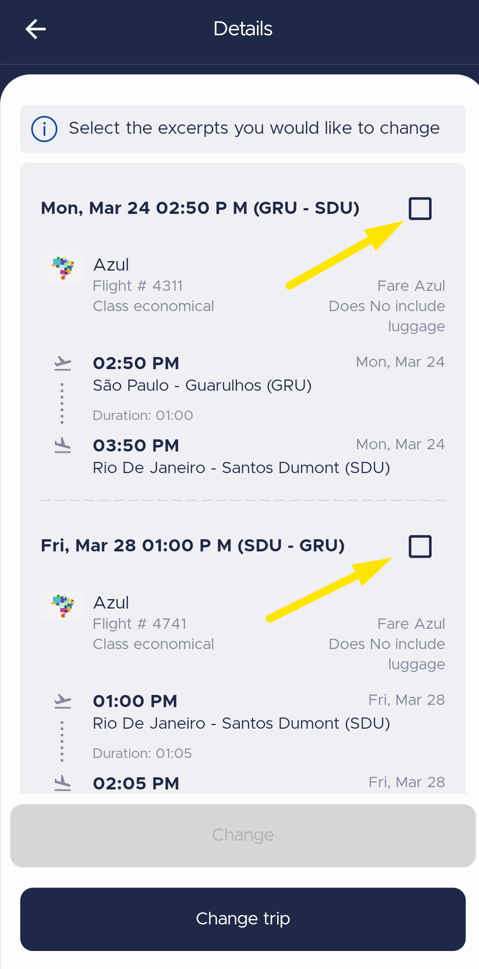Viewport: 479px width, 969px height.
Task: Tap São Paulo - Guarulhos (GRU) departure text
Action: (202, 386)
